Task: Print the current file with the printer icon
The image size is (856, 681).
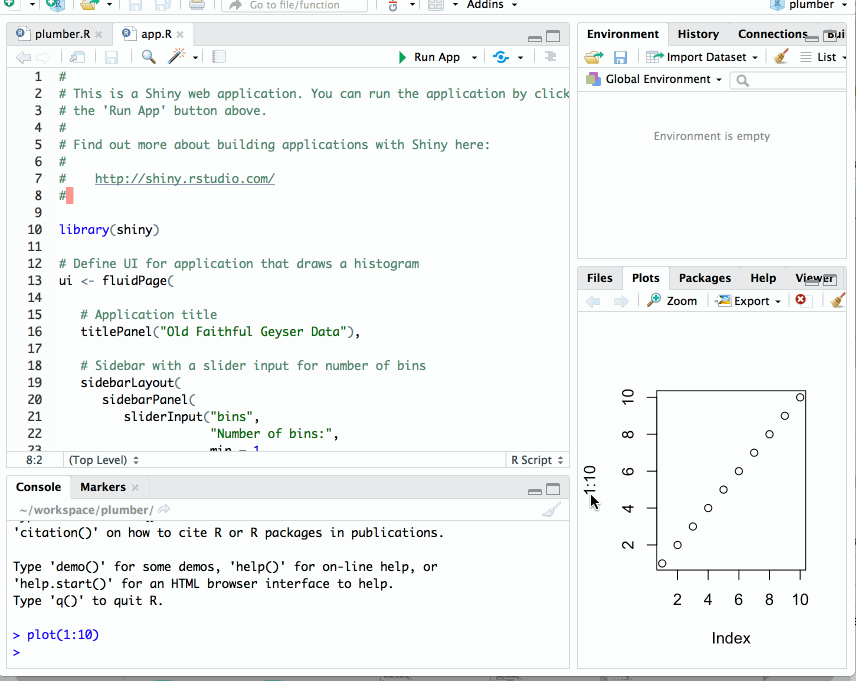Action: [x=197, y=5]
